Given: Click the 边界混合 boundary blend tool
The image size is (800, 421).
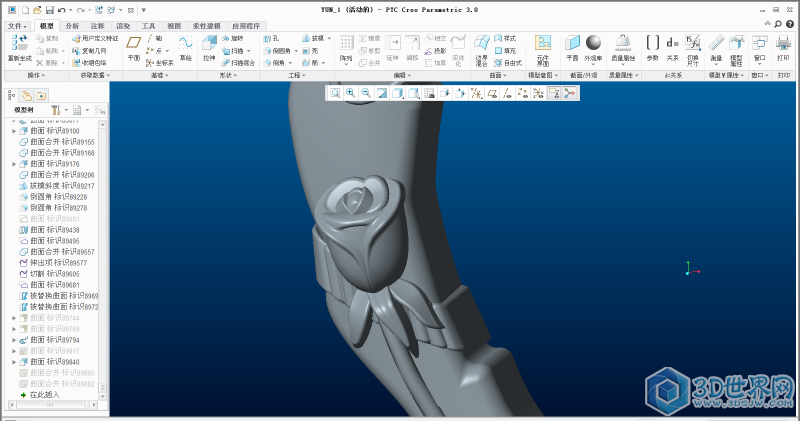Looking at the screenshot, I should 482,50.
